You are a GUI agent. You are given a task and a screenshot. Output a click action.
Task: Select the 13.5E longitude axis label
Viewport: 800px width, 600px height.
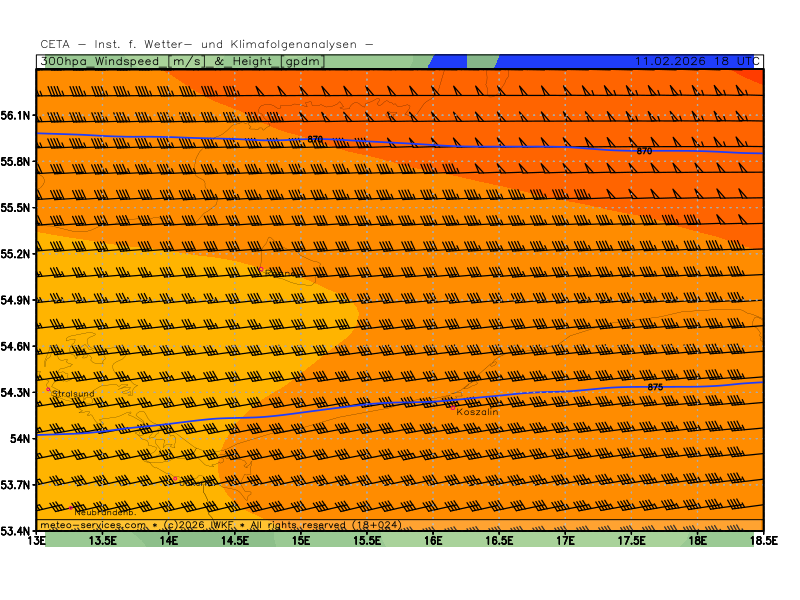tap(103, 541)
